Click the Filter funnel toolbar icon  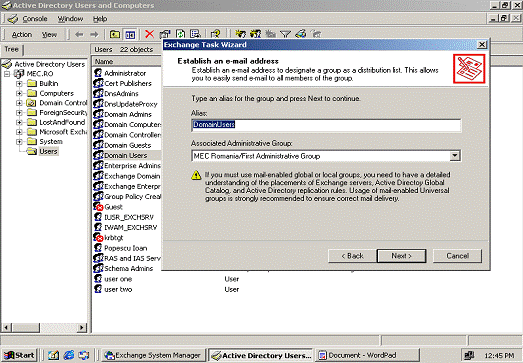(x=286, y=34)
